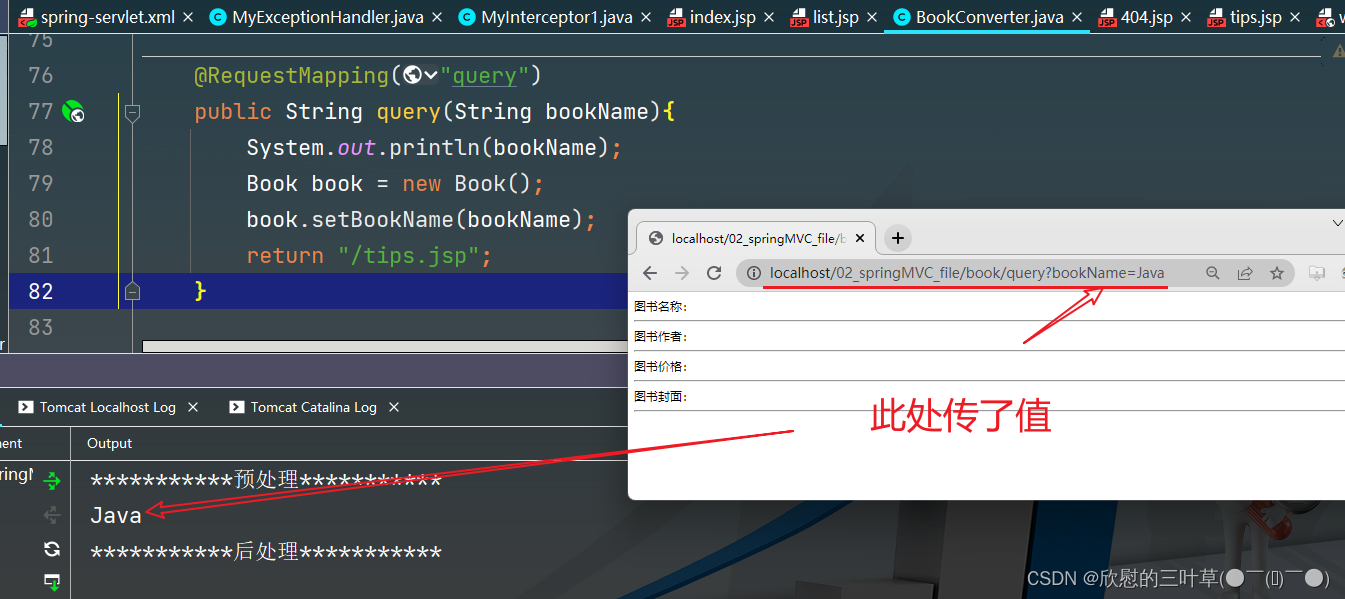Click the System.out.println(bookName) line

[x=434, y=148]
